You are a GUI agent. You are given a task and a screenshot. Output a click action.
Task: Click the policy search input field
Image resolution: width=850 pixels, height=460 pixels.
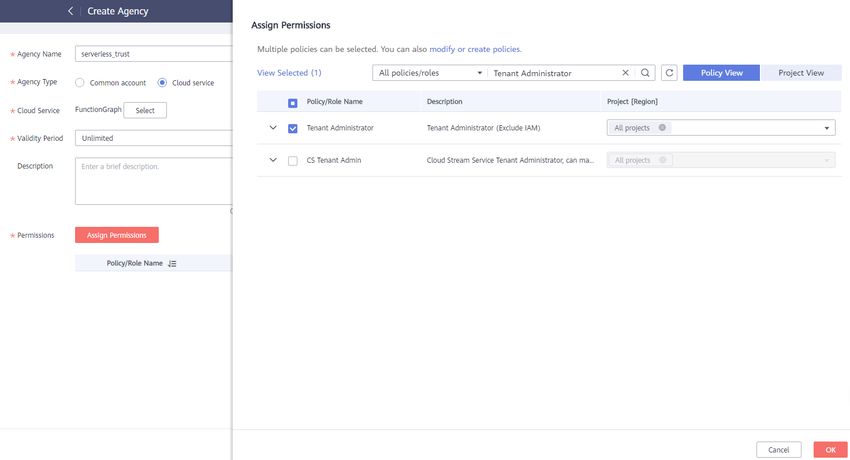pos(553,73)
